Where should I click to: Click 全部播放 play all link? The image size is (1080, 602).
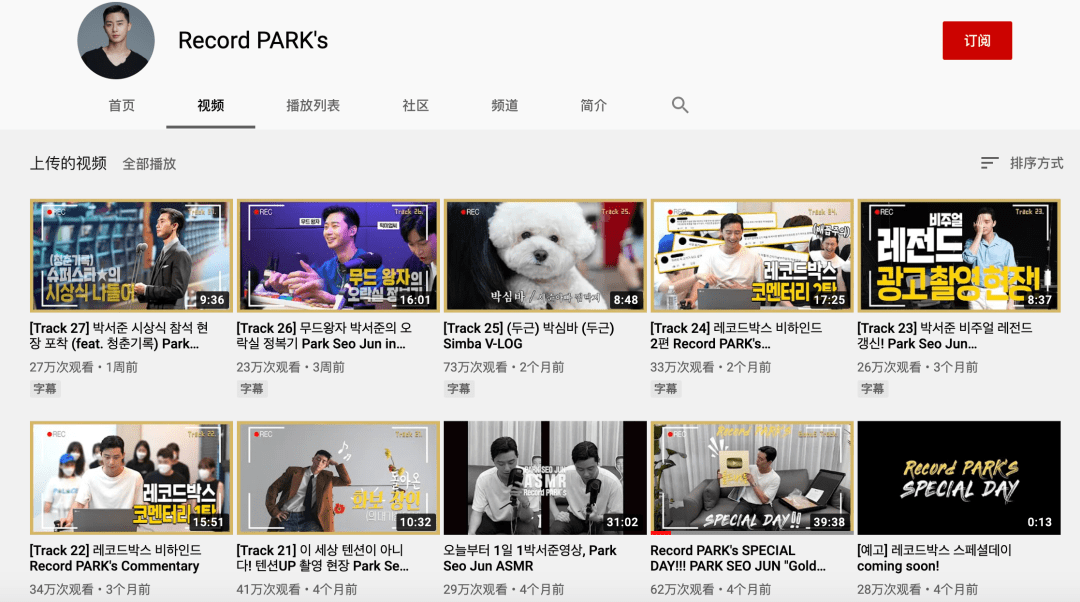(149, 164)
